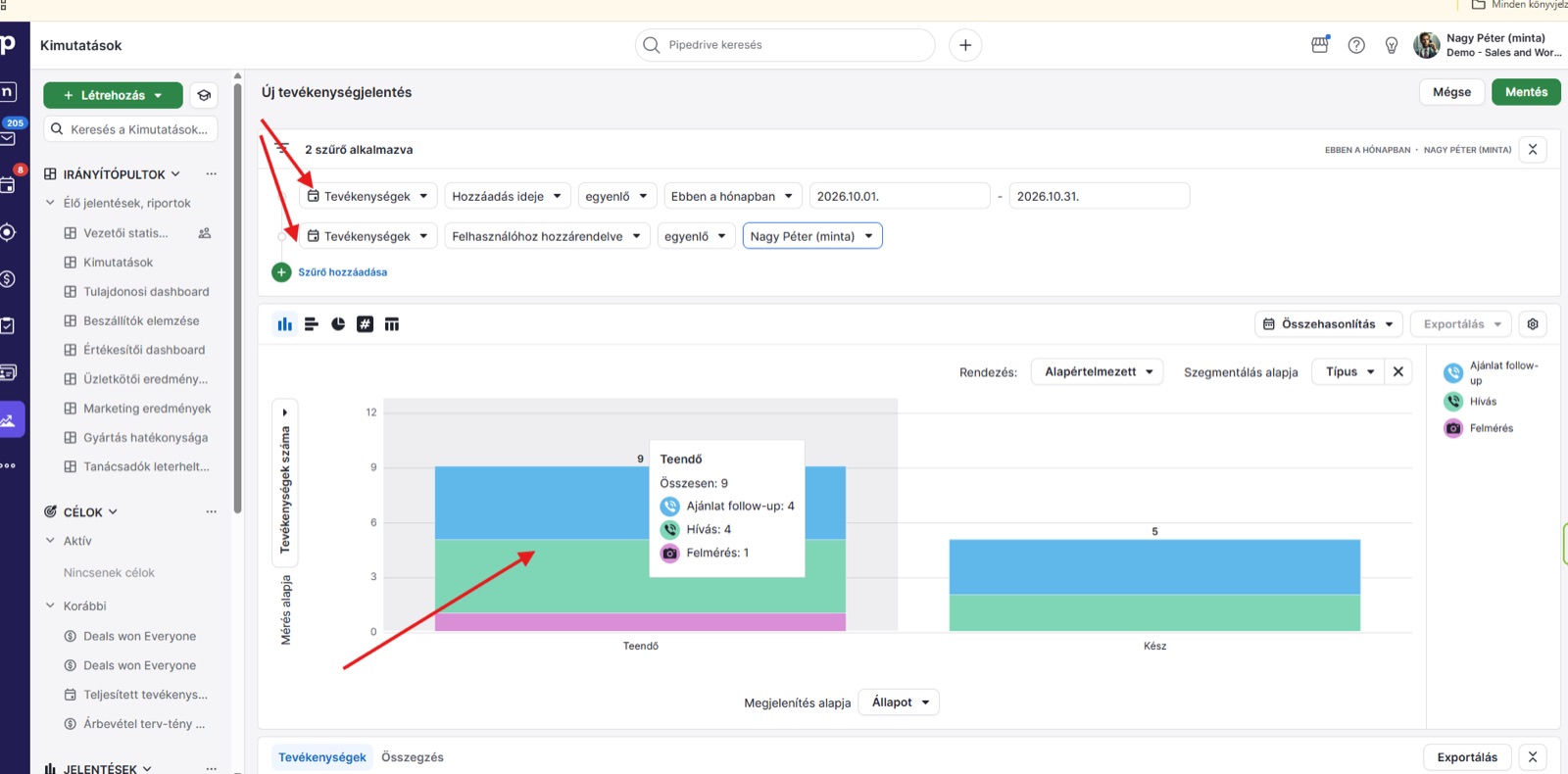Switch to the Összegzés tab
Image resolution: width=1568 pixels, height=774 pixels.
coord(413,757)
